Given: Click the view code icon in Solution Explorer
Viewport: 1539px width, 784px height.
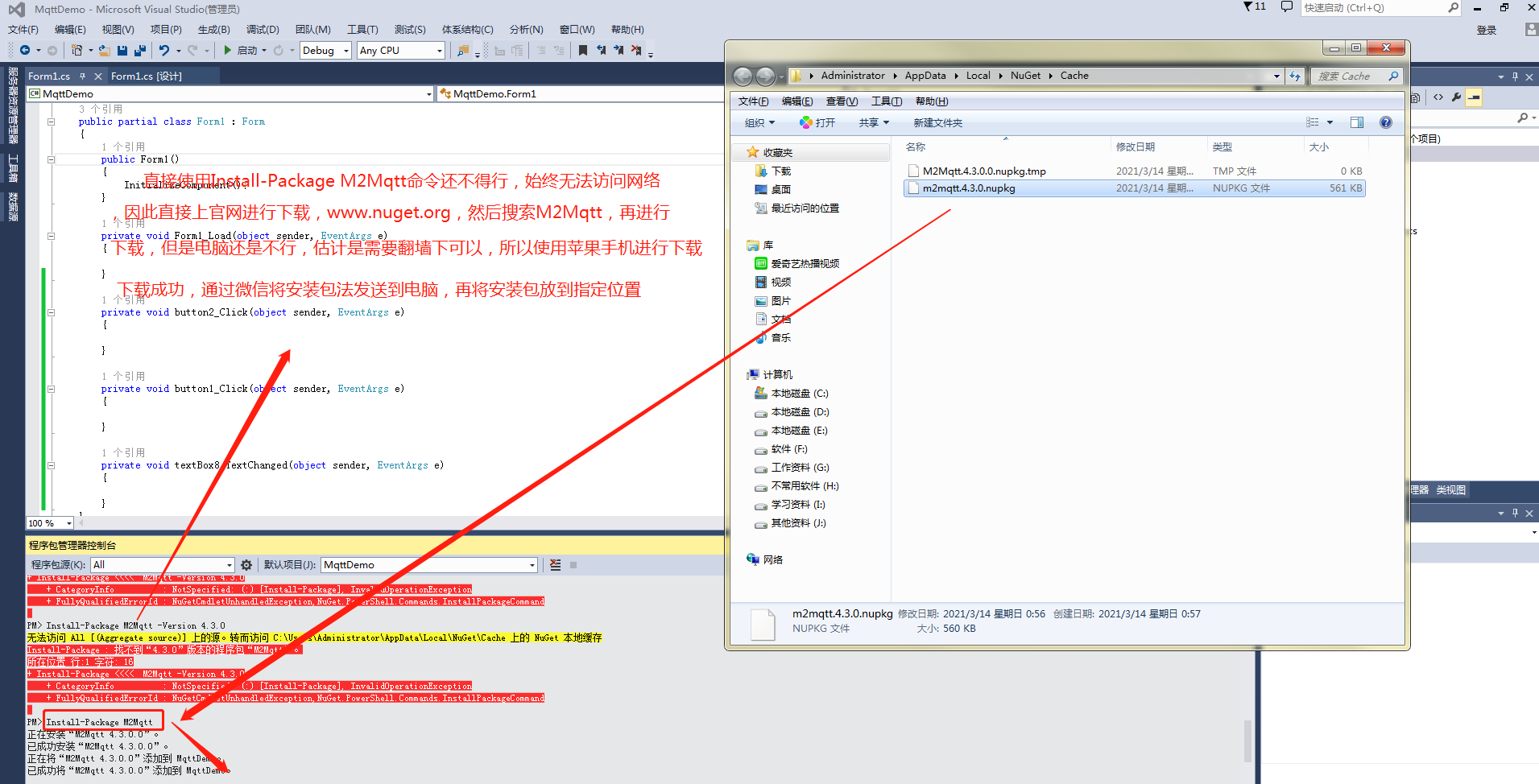Looking at the screenshot, I should [1438, 97].
